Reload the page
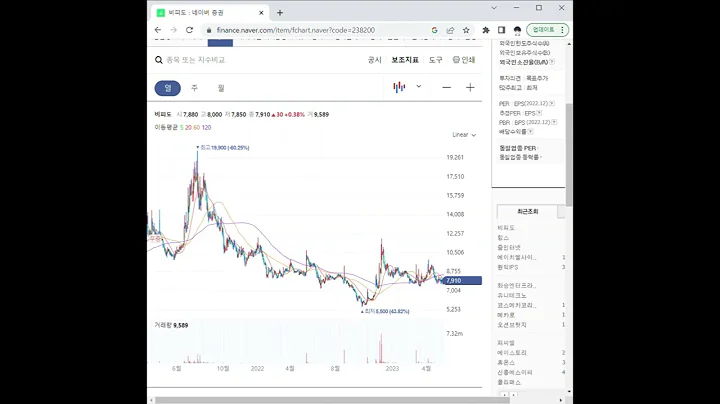720x404 pixels. [189, 30]
